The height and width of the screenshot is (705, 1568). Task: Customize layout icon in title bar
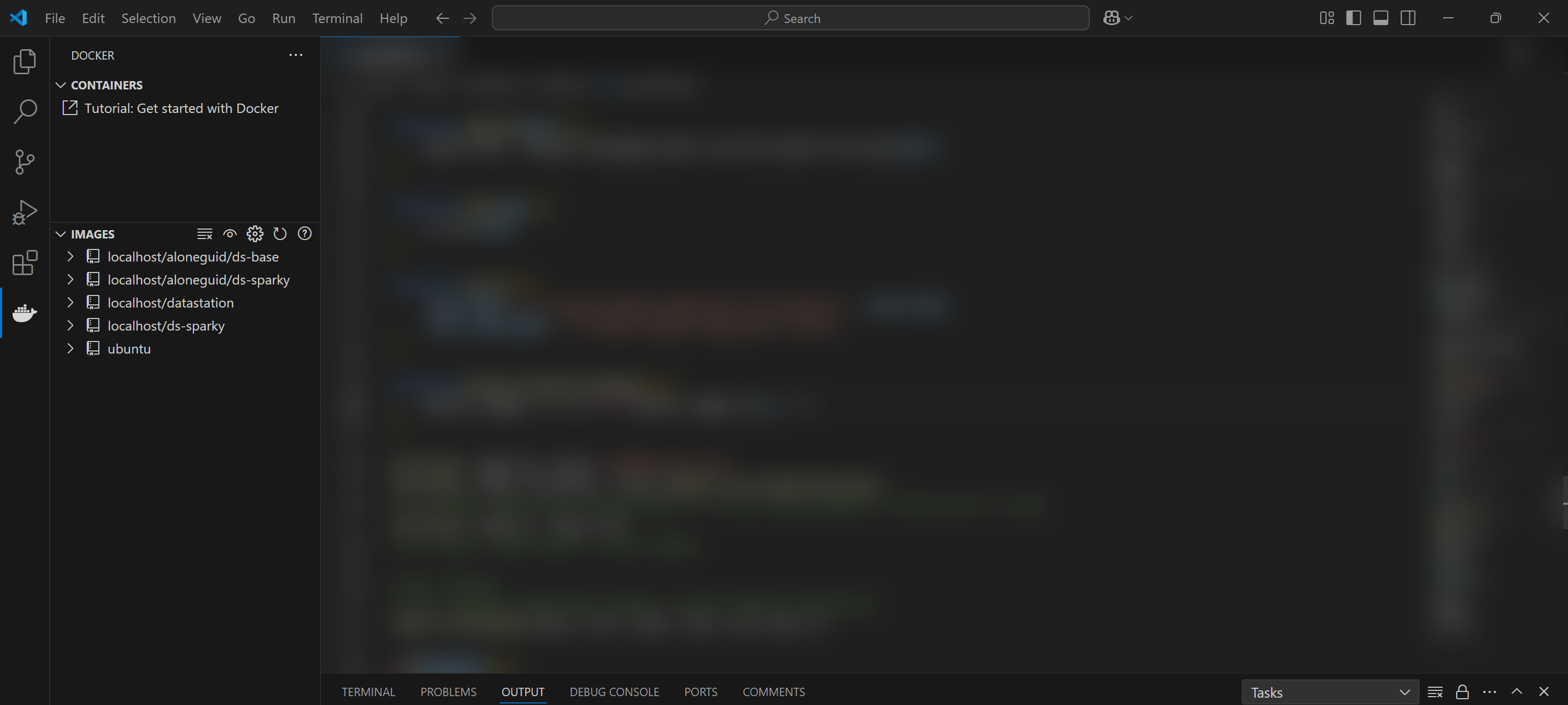[x=1327, y=18]
